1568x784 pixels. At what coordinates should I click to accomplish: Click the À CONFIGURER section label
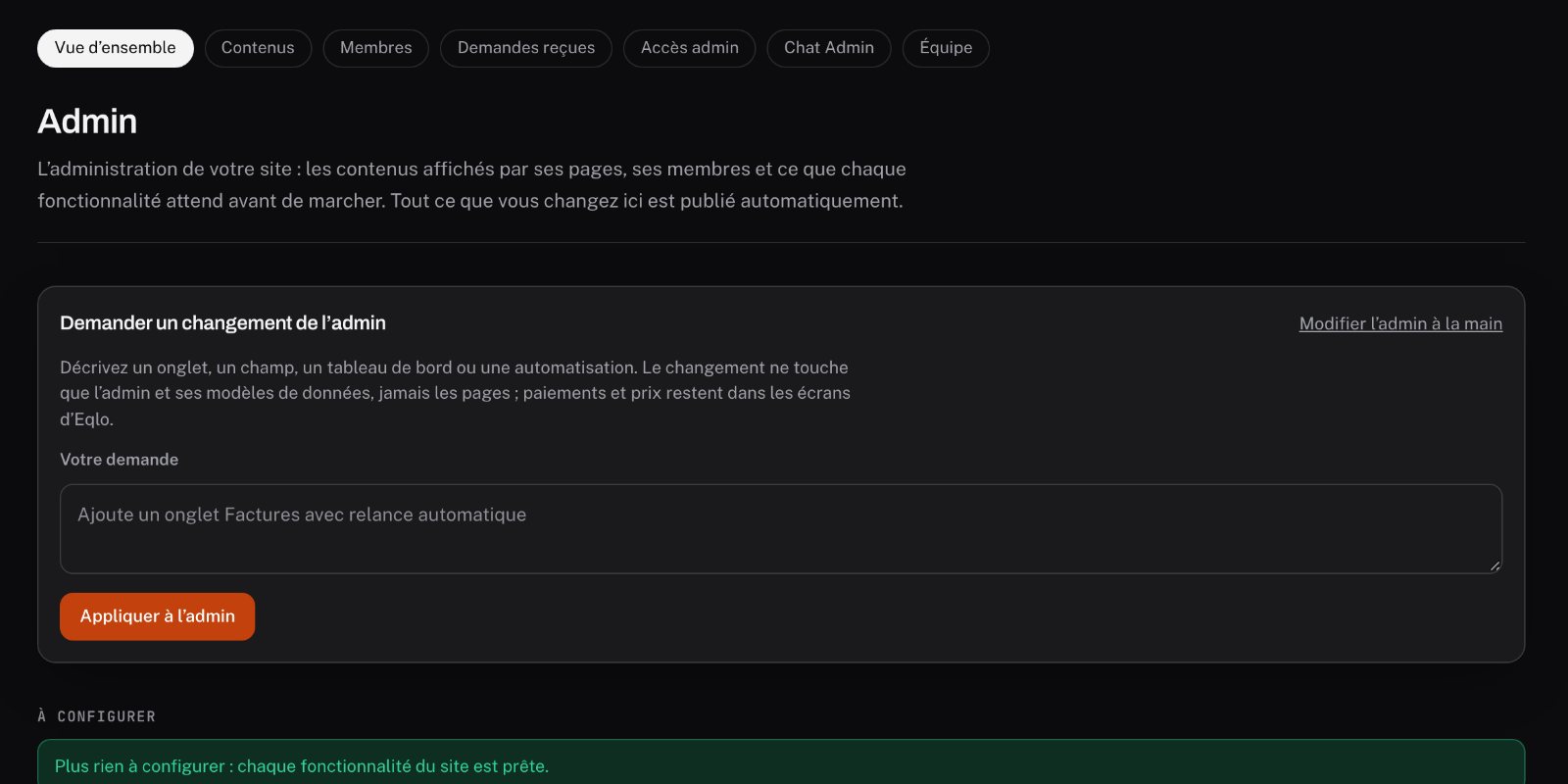96,716
